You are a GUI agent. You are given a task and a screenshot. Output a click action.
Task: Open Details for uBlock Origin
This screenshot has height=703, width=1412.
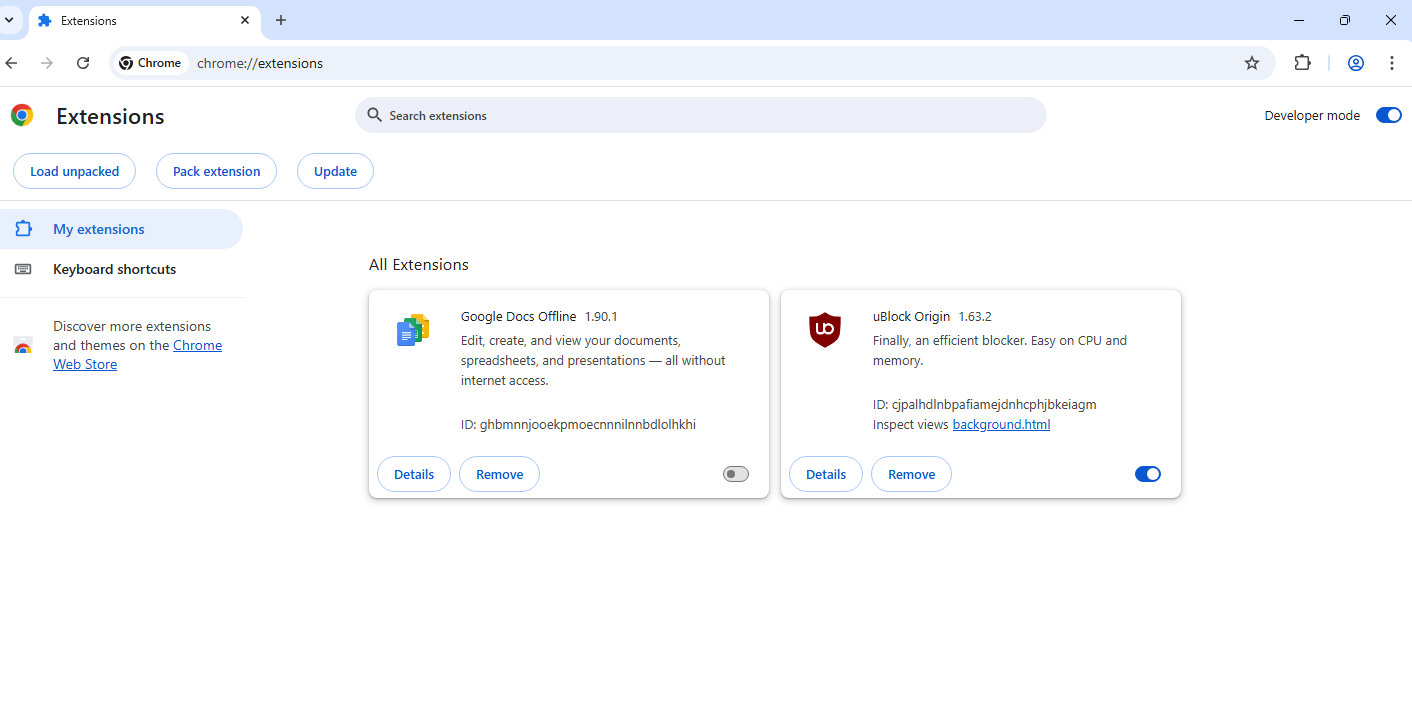pyautogui.click(x=826, y=474)
